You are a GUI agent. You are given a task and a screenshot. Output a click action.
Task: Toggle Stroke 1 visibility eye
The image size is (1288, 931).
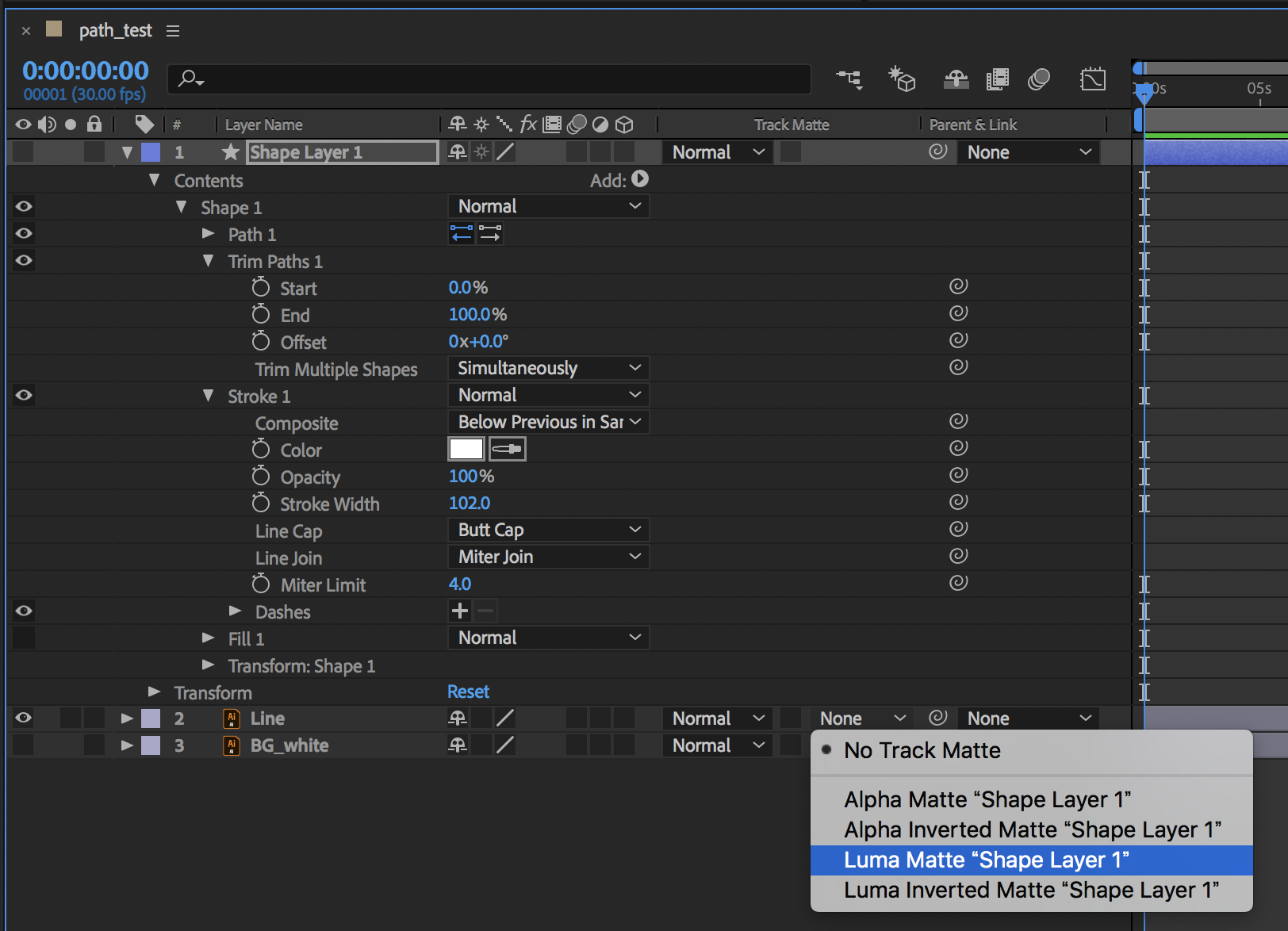(24, 395)
